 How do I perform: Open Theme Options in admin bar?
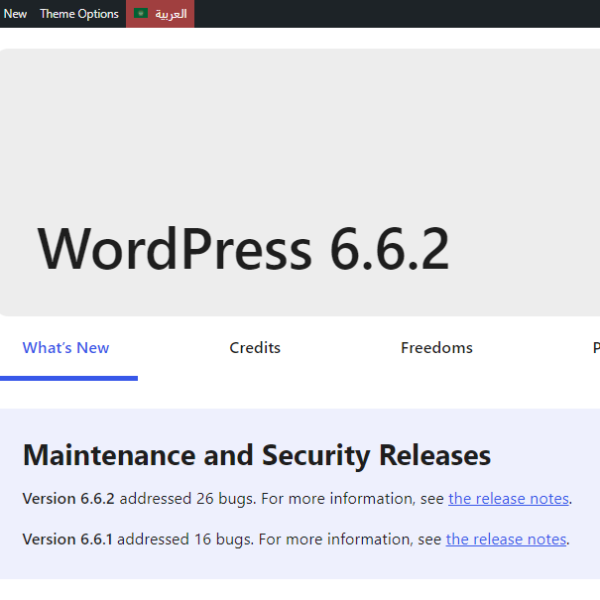click(79, 14)
